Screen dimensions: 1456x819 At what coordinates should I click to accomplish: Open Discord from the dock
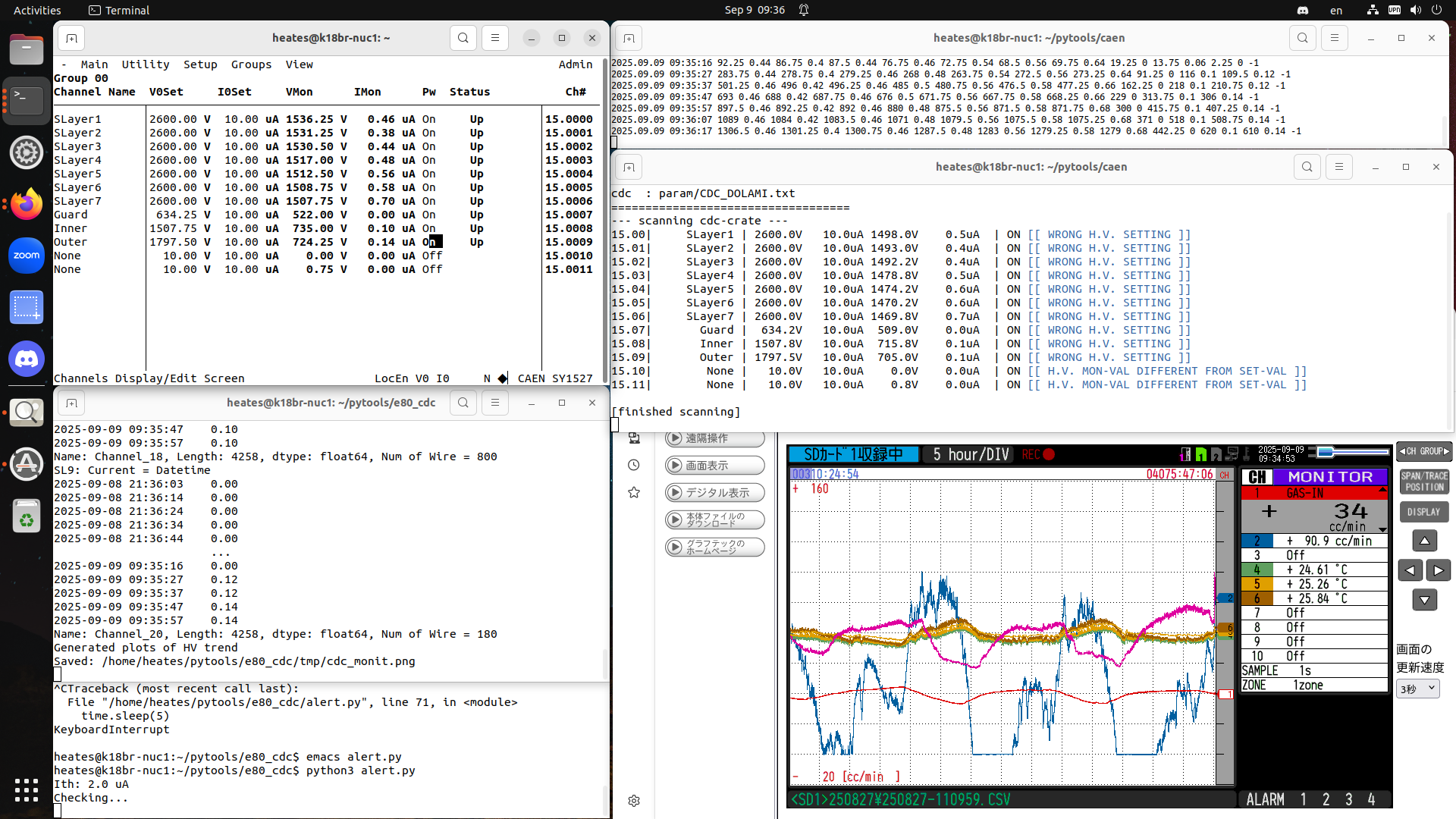(27, 359)
